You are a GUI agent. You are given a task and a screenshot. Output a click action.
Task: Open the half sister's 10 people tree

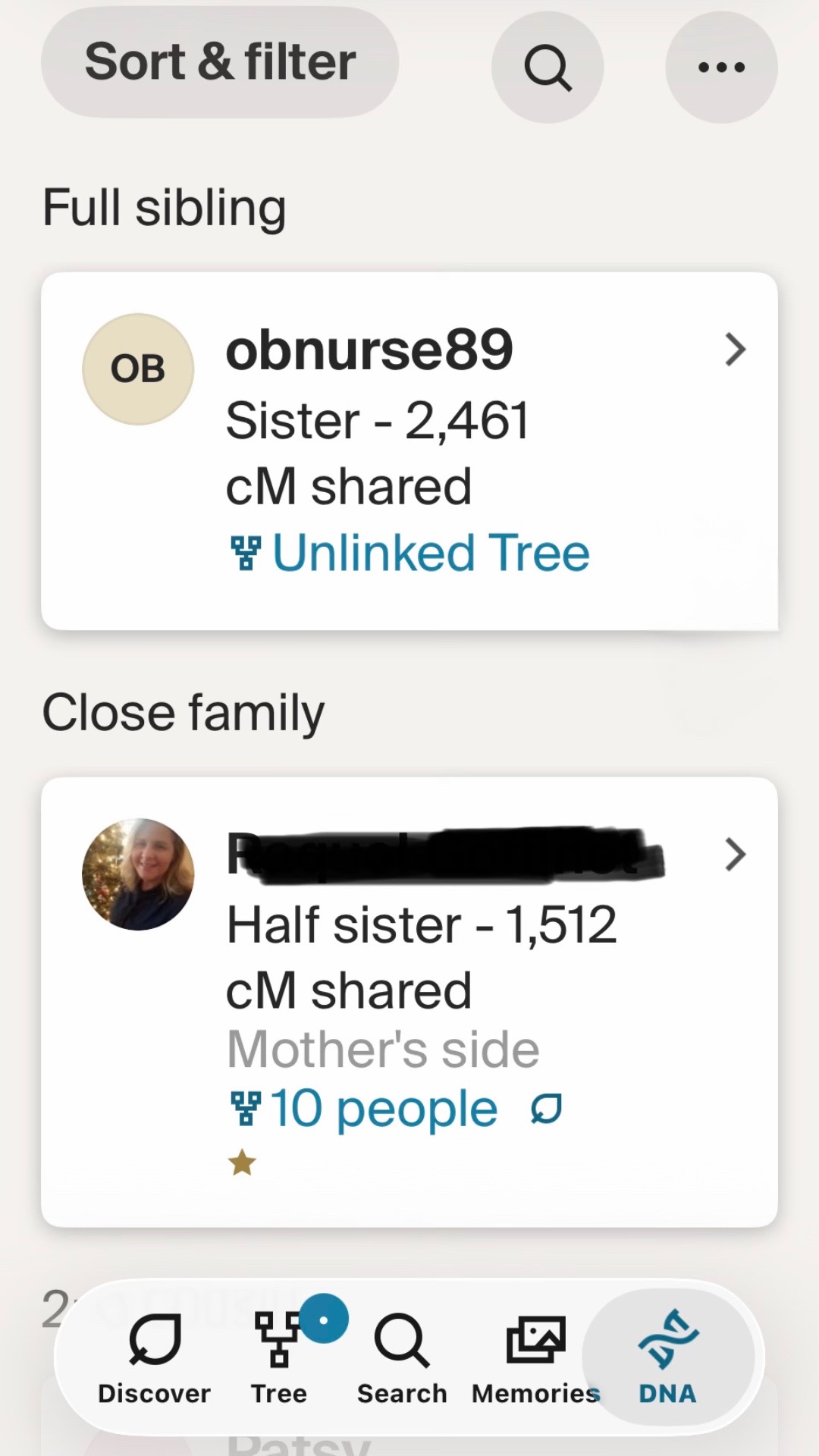384,1109
